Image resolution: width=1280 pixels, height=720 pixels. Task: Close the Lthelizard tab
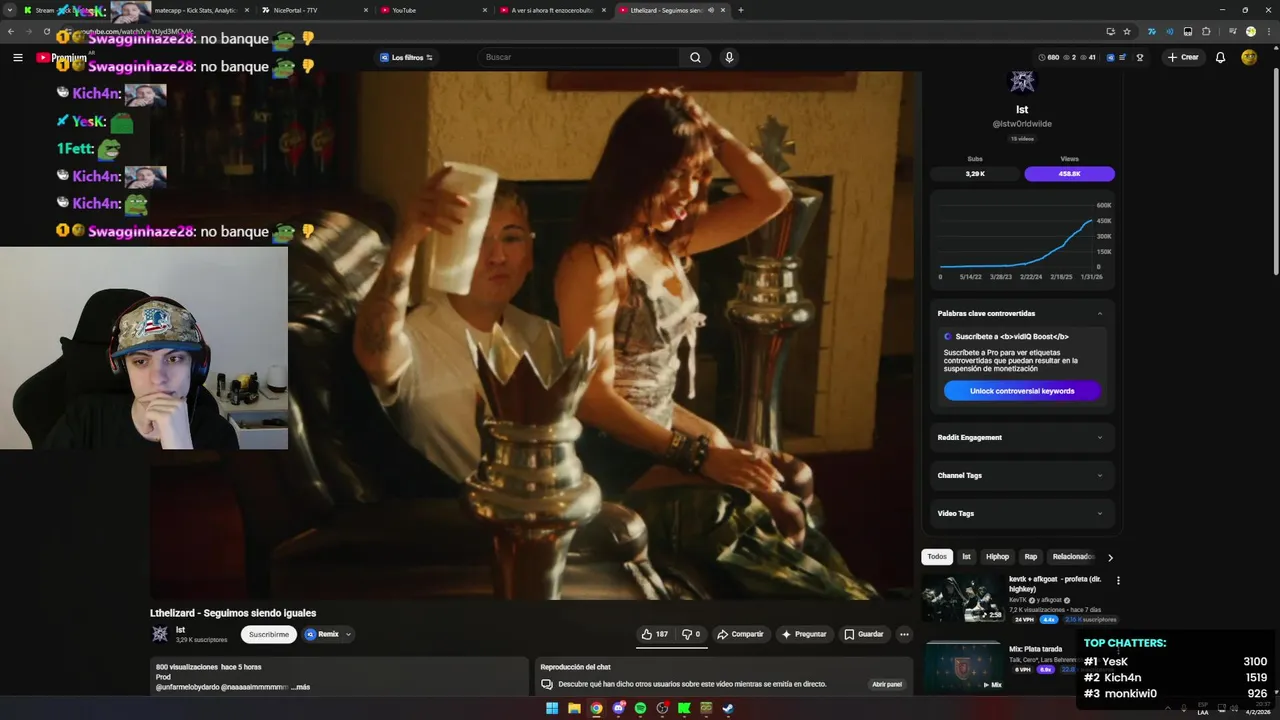point(724,10)
